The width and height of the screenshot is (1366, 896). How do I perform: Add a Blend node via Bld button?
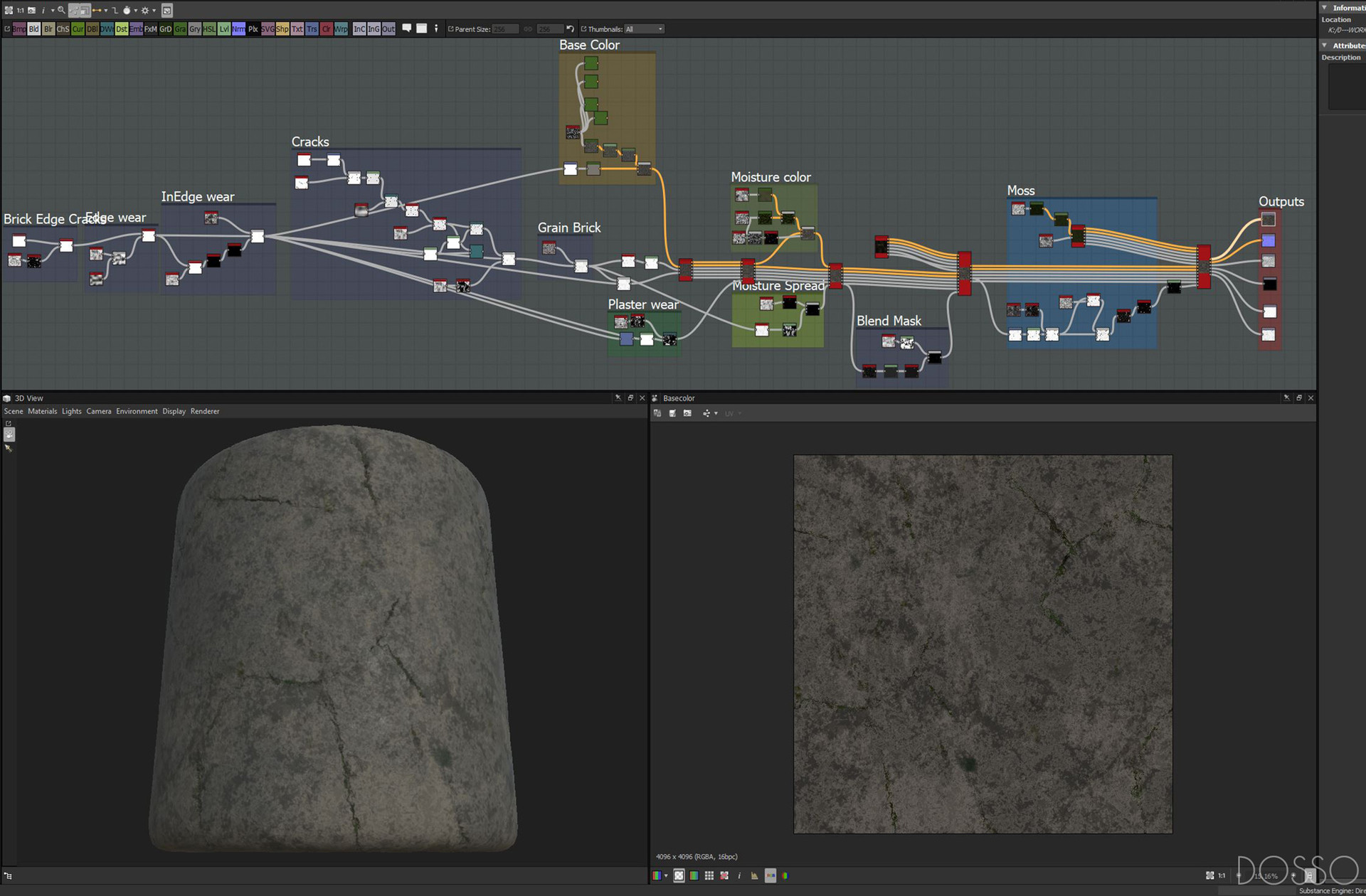[x=33, y=29]
